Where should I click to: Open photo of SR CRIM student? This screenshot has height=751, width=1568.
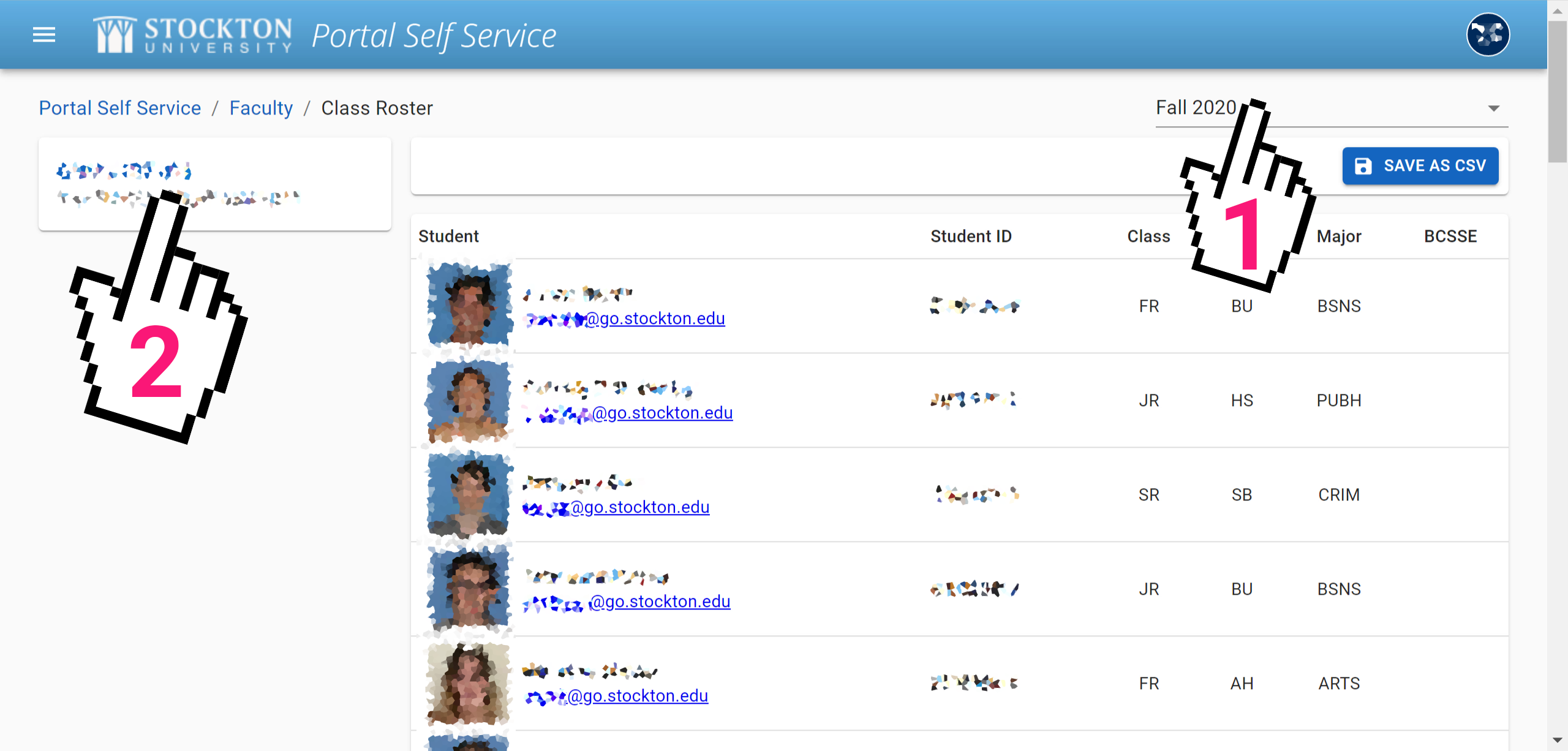point(469,494)
